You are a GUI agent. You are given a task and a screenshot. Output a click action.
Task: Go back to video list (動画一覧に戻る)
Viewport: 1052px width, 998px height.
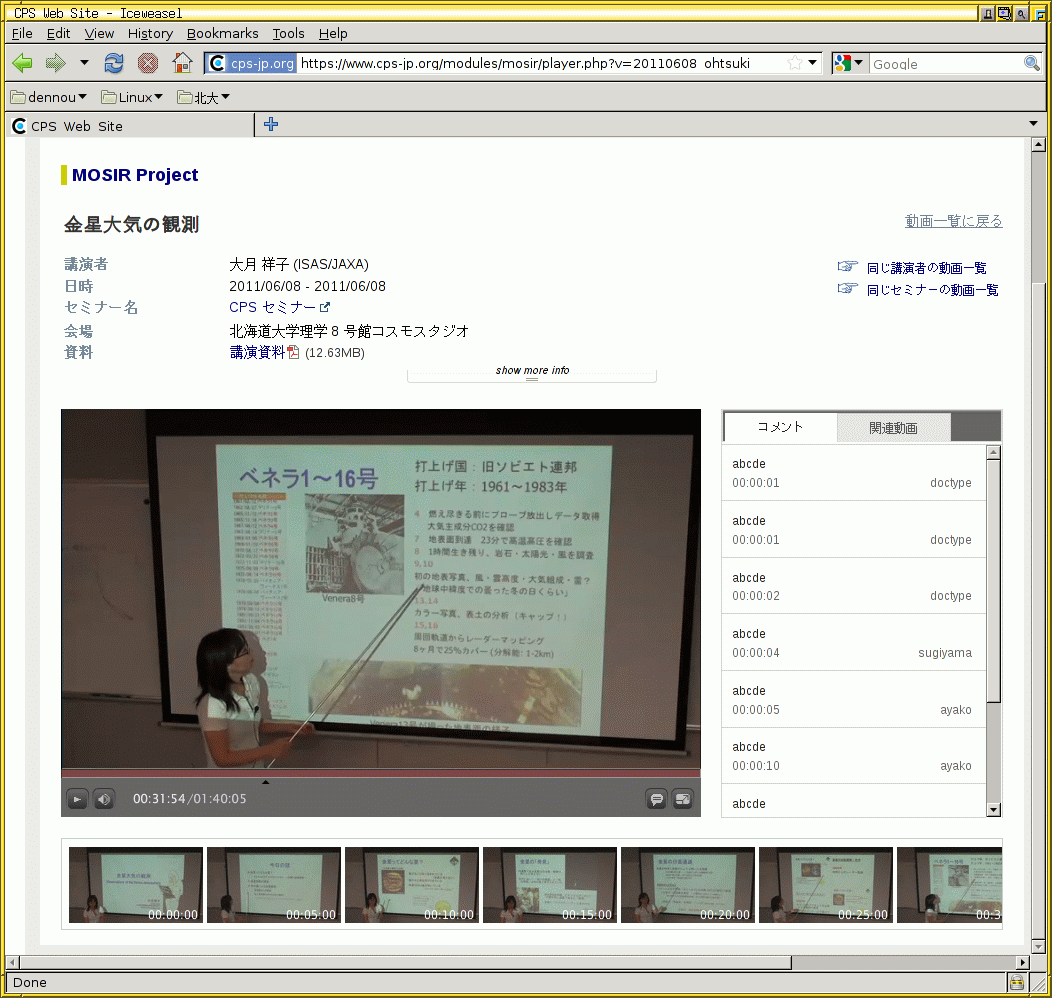point(953,221)
